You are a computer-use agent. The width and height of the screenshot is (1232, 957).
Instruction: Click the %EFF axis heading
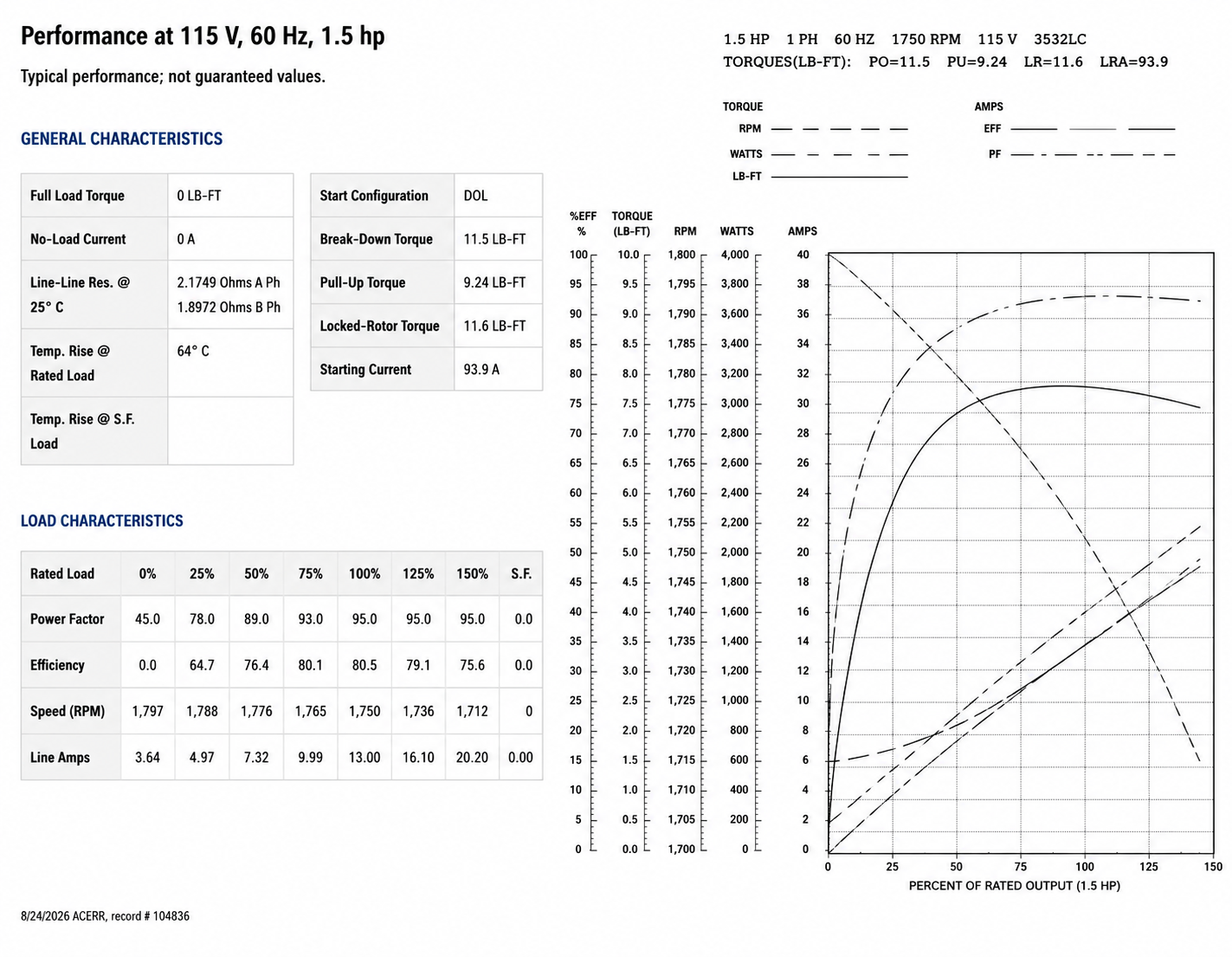[x=583, y=223]
